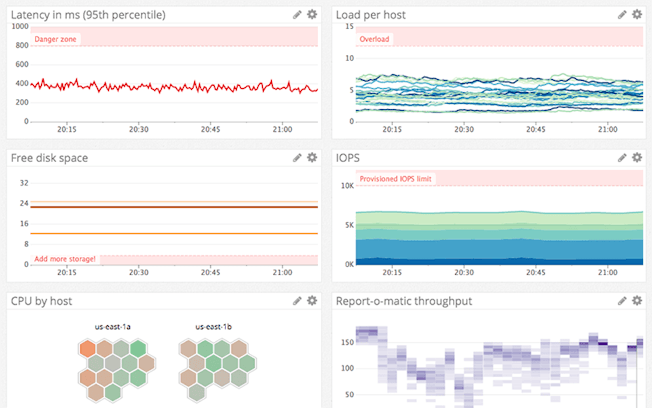Image resolution: width=652 pixels, height=408 pixels.
Task: Click the Danger zone marker label
Action: (x=55, y=39)
